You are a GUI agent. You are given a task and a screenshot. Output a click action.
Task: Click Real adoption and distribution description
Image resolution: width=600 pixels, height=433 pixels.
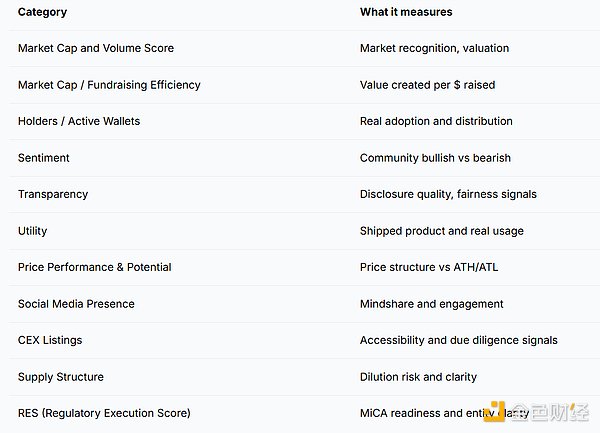coord(436,121)
